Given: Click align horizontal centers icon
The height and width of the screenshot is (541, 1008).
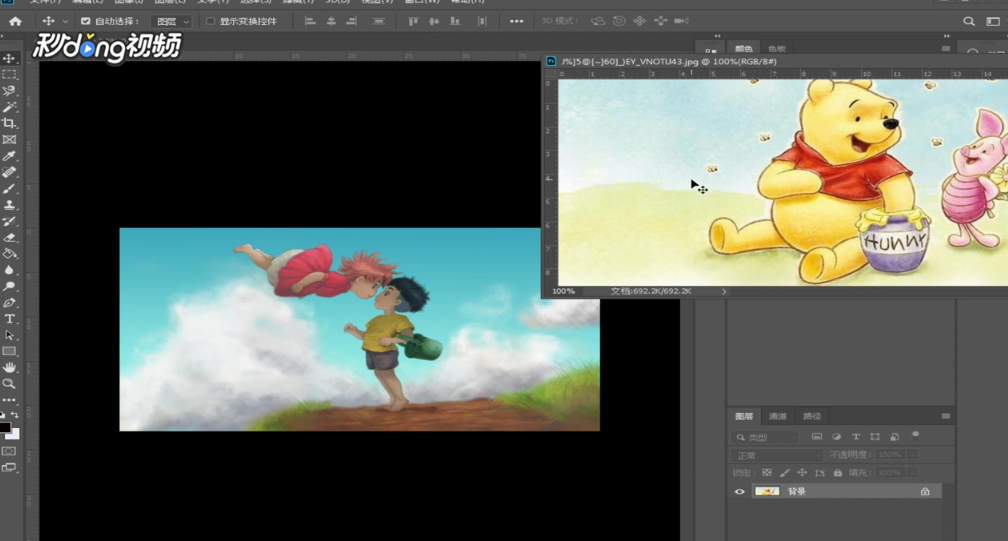Looking at the screenshot, I should tap(331, 21).
